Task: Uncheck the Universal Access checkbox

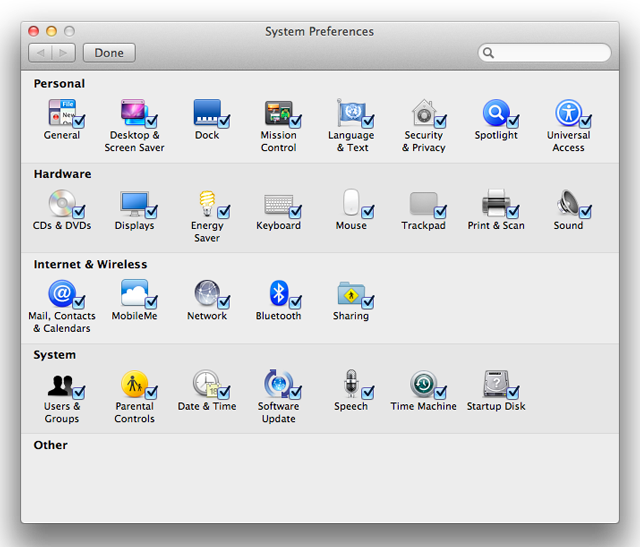Action: (x=585, y=121)
